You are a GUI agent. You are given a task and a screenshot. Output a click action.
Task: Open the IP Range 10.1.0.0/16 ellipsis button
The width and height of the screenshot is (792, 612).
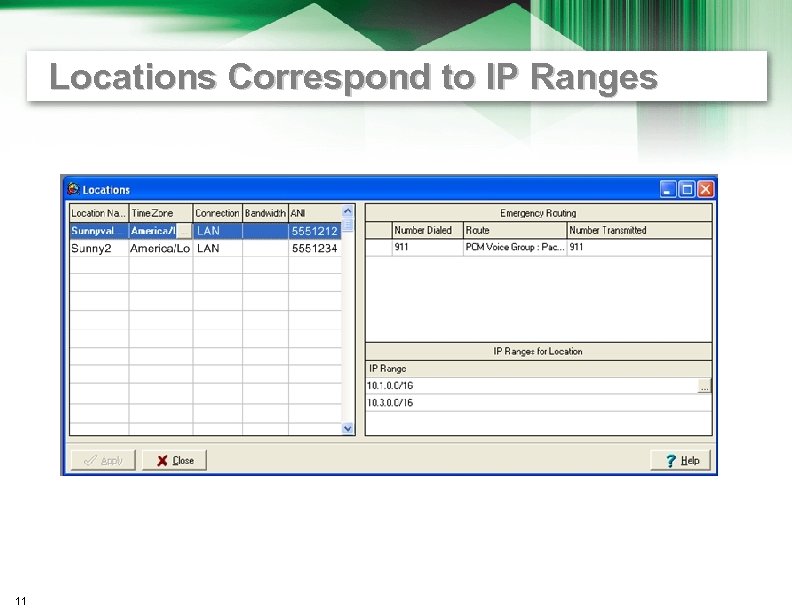(x=704, y=386)
